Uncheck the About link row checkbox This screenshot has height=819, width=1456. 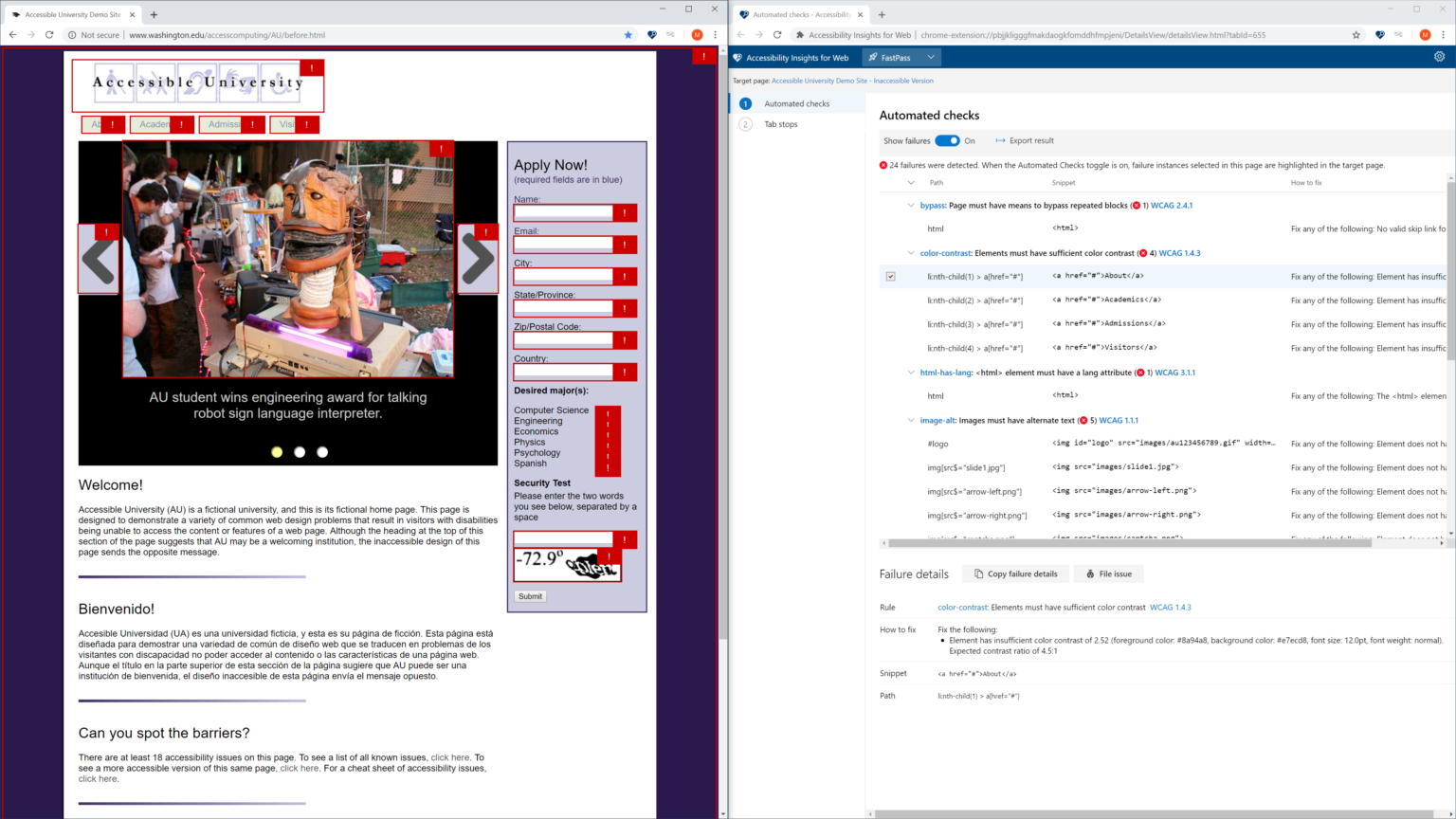(x=890, y=277)
